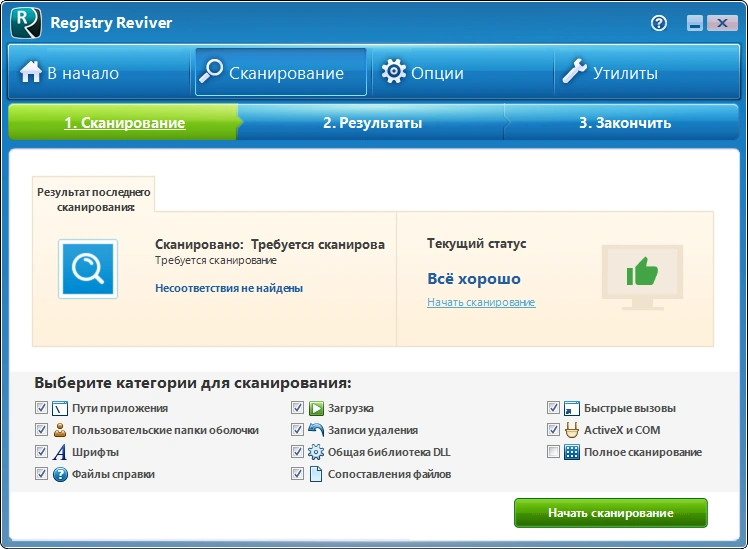Click the Быстрые вызовы shortcut icon
This screenshot has width=748, height=549.
571,409
